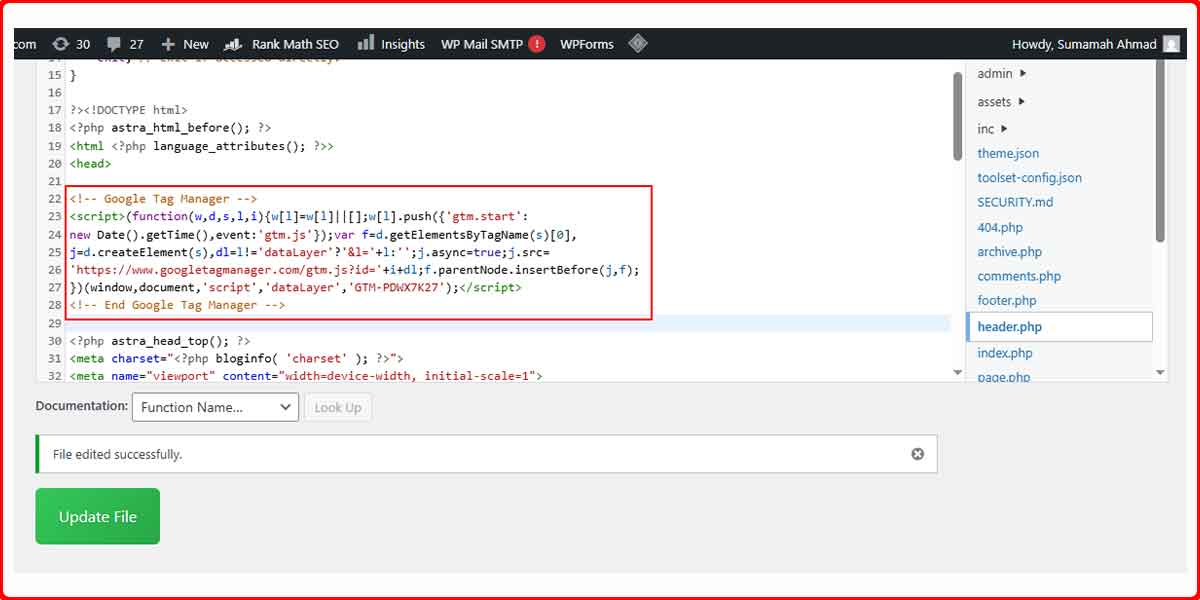
Task: Click the diamond icon after WPForms
Action: click(x=638, y=44)
